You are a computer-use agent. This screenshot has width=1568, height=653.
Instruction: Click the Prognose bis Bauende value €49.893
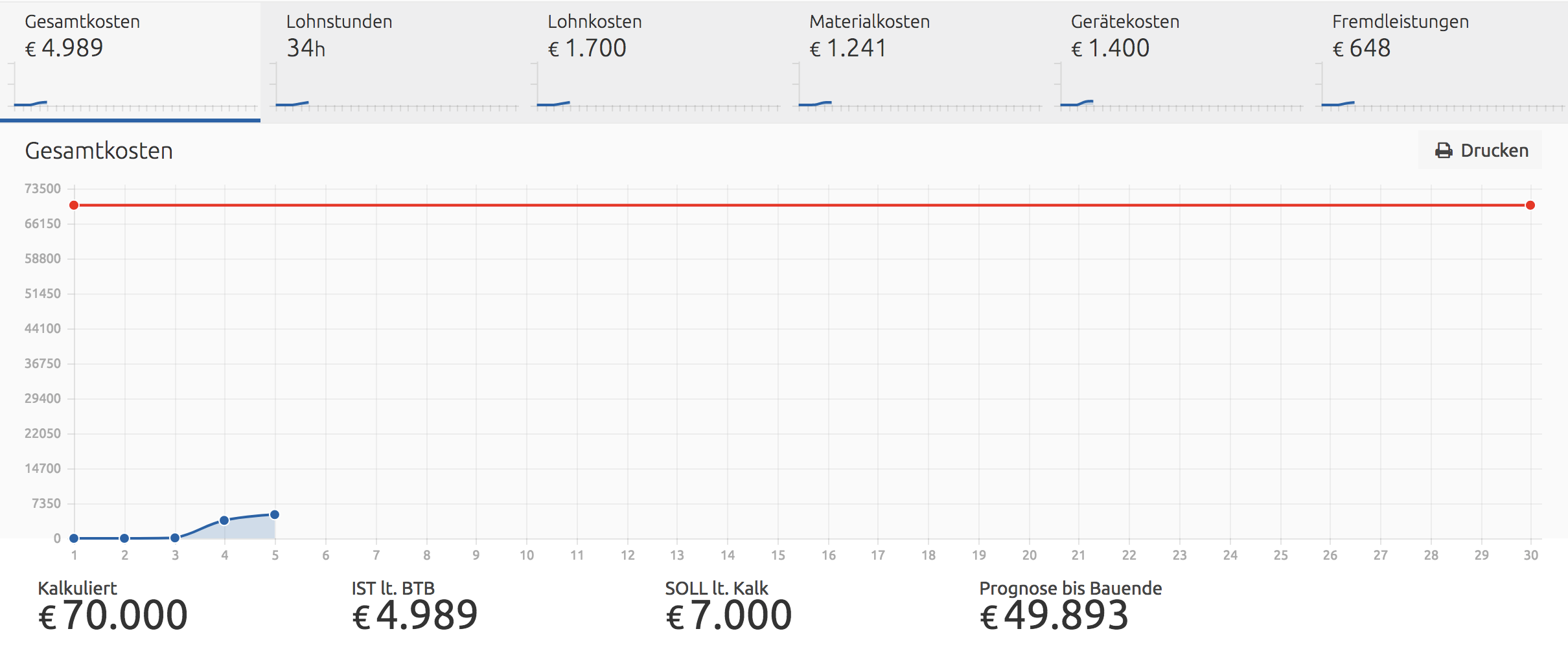pos(1054,615)
